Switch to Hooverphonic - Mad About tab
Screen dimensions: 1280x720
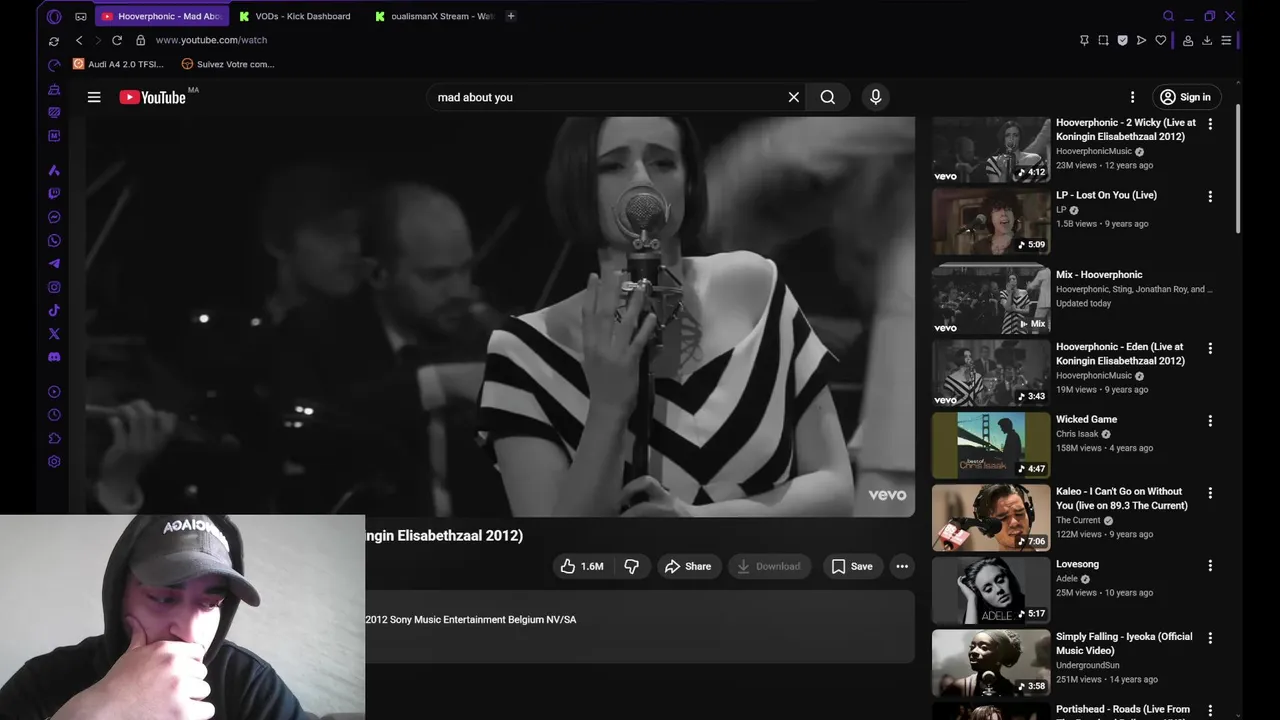coord(162,16)
